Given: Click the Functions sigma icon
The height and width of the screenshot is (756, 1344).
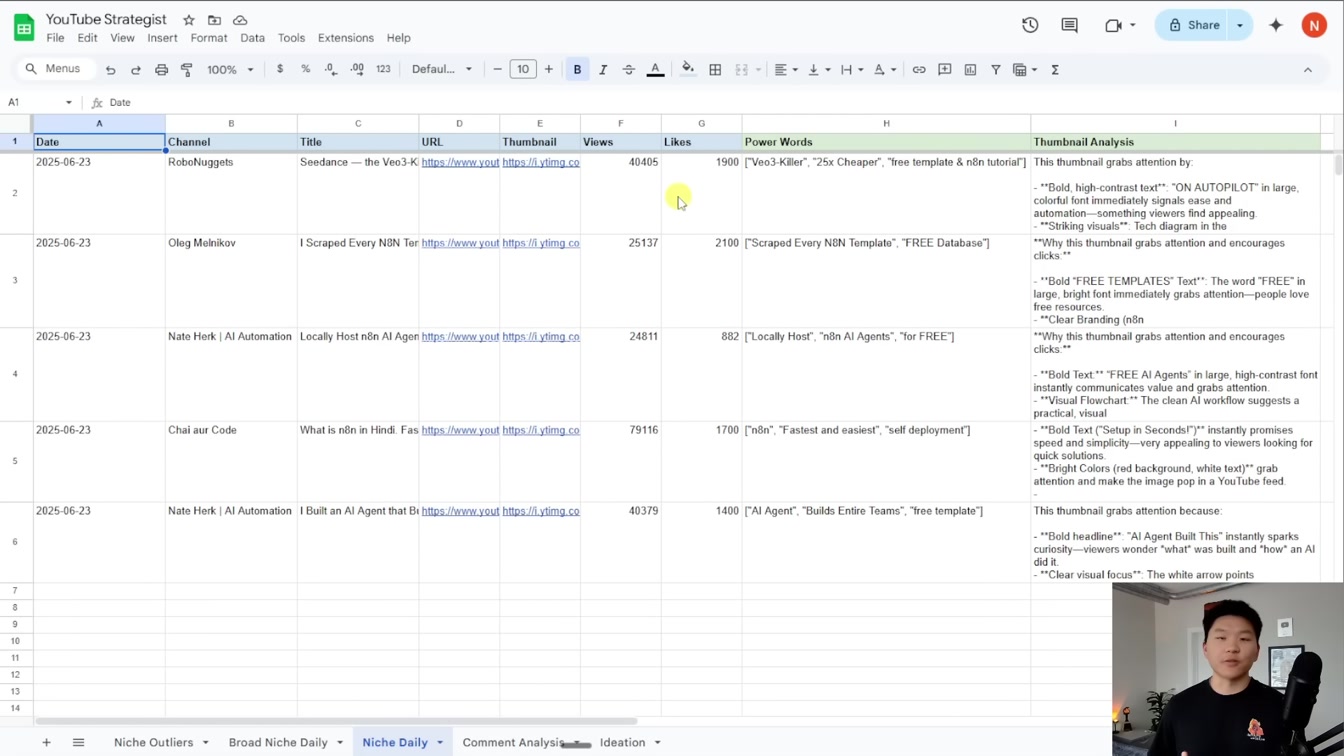Looking at the screenshot, I should pos(1055,70).
